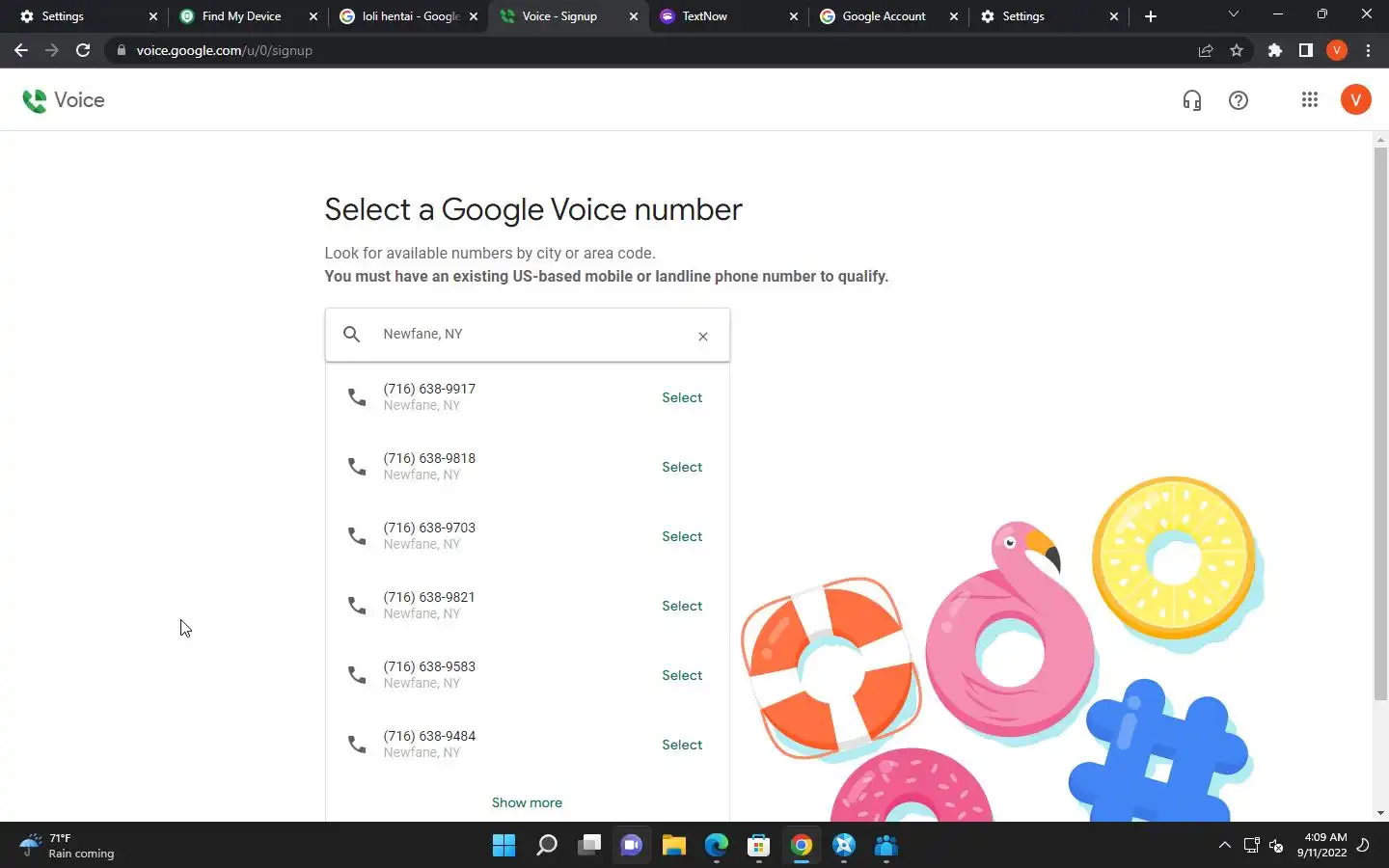Select the number (716) 638-9703
Viewport: 1389px width, 868px height.
pyautogui.click(x=682, y=536)
